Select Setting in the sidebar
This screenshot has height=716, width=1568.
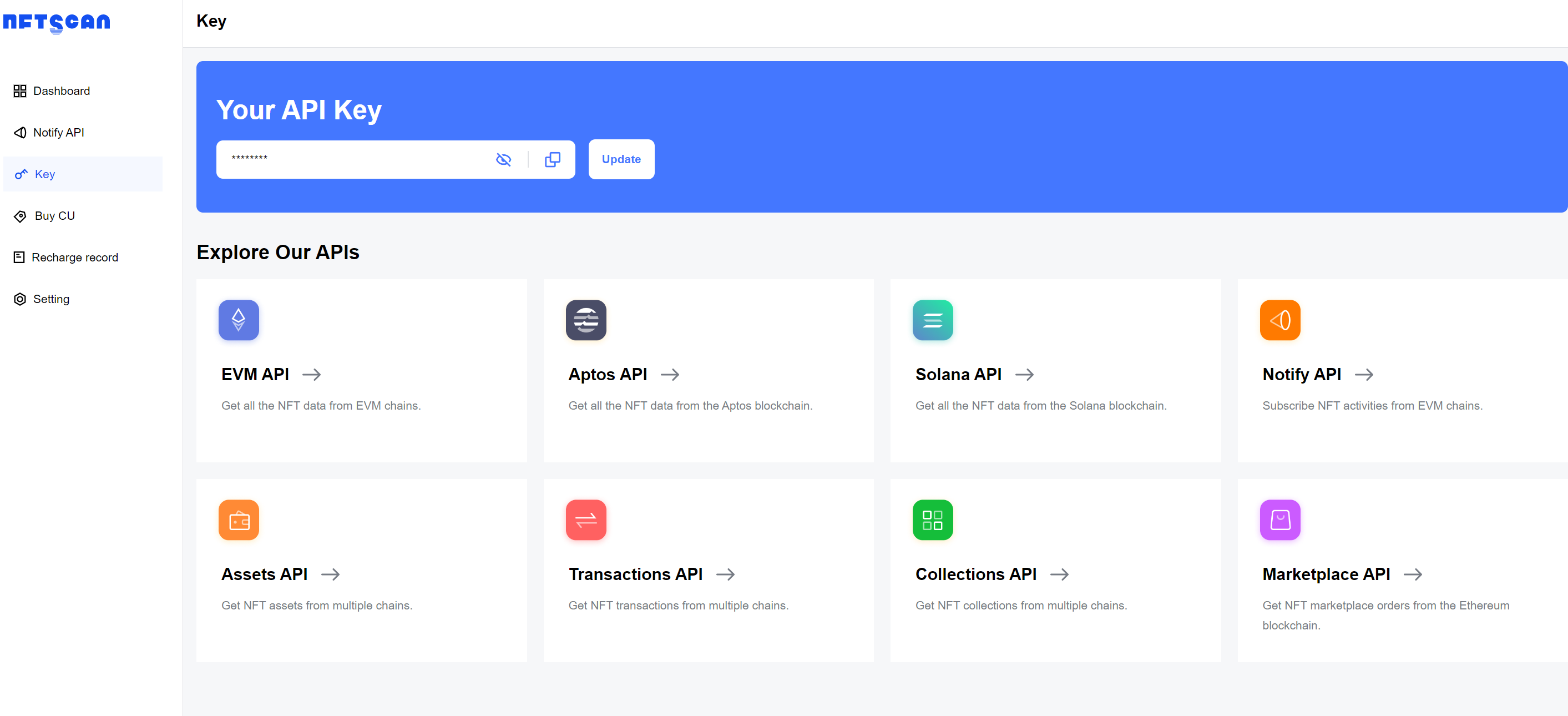point(51,299)
